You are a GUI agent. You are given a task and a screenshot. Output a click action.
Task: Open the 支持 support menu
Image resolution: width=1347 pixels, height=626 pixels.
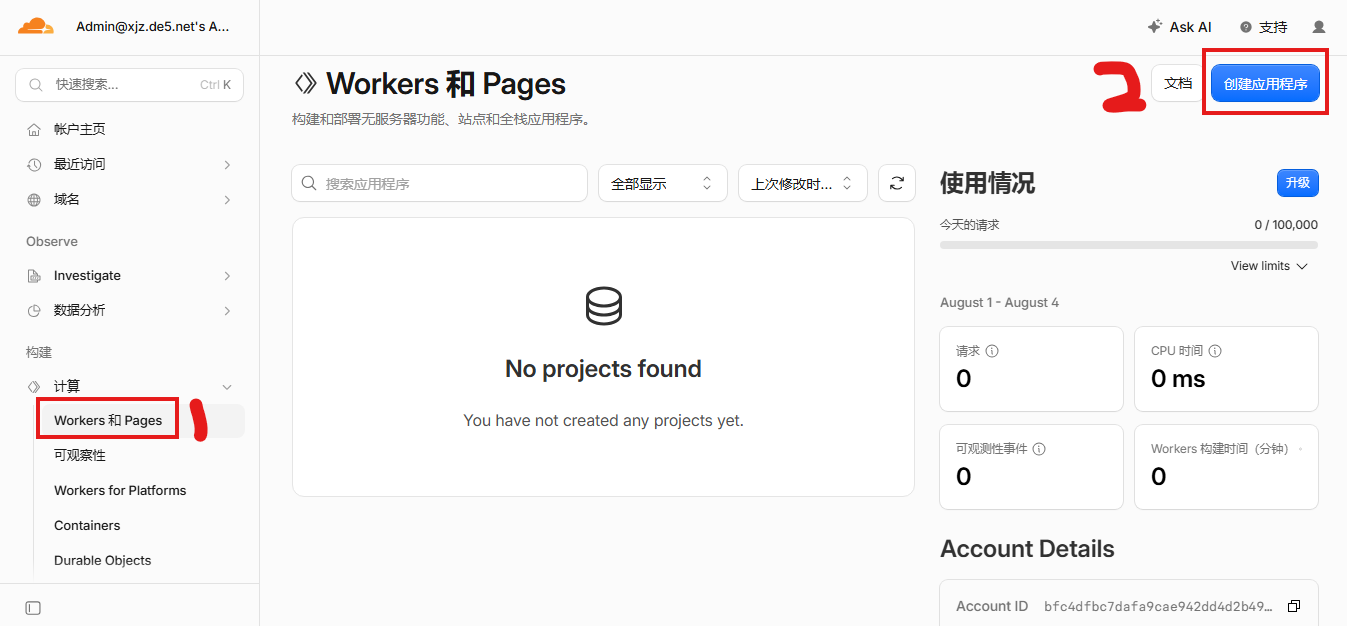[1264, 27]
